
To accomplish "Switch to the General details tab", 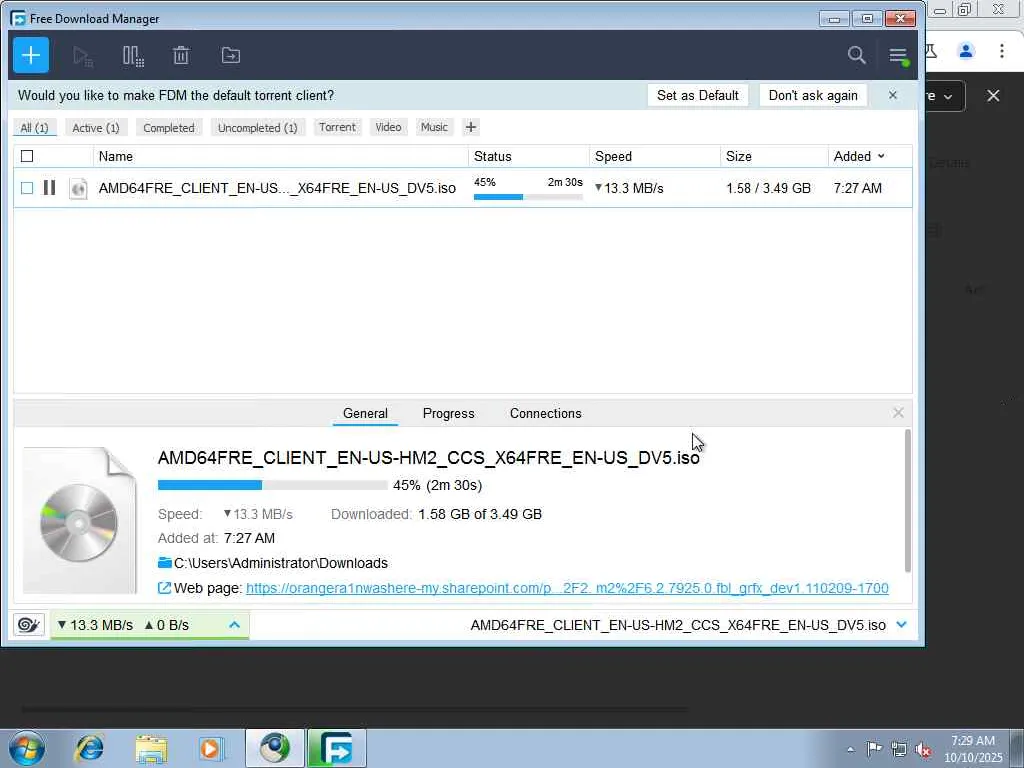I will 365,413.
